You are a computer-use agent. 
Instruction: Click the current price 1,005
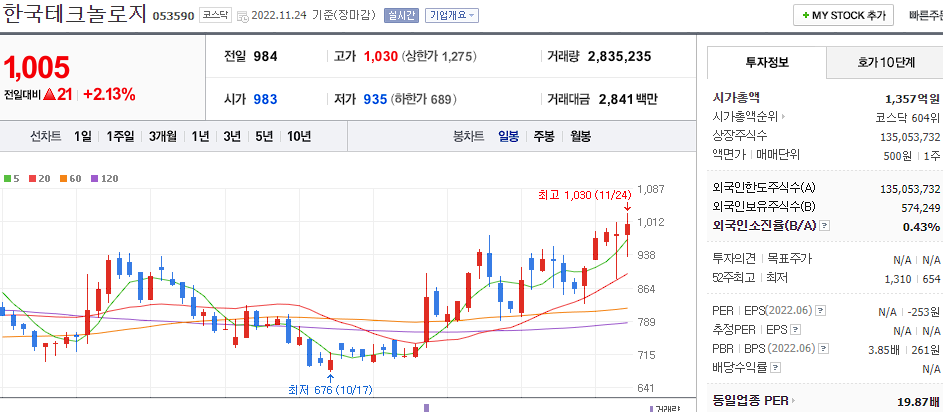coord(37,67)
